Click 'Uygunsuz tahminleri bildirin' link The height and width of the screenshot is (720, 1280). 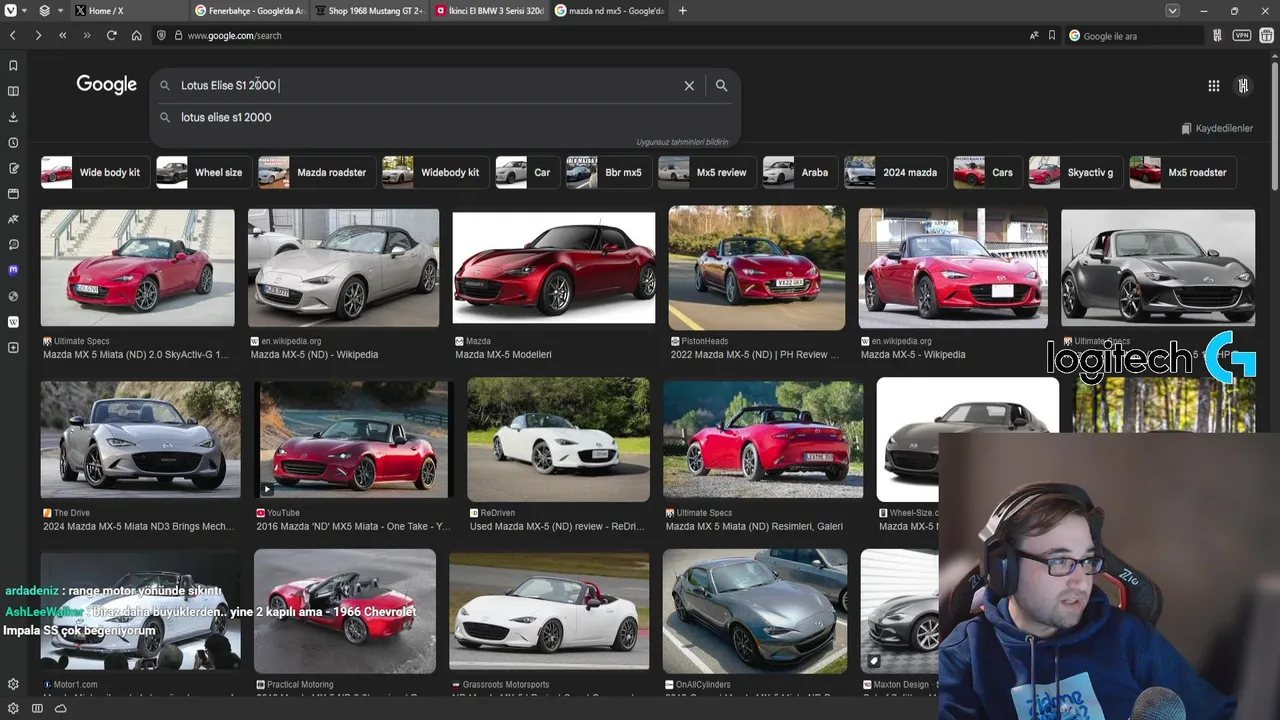pyautogui.click(x=682, y=142)
